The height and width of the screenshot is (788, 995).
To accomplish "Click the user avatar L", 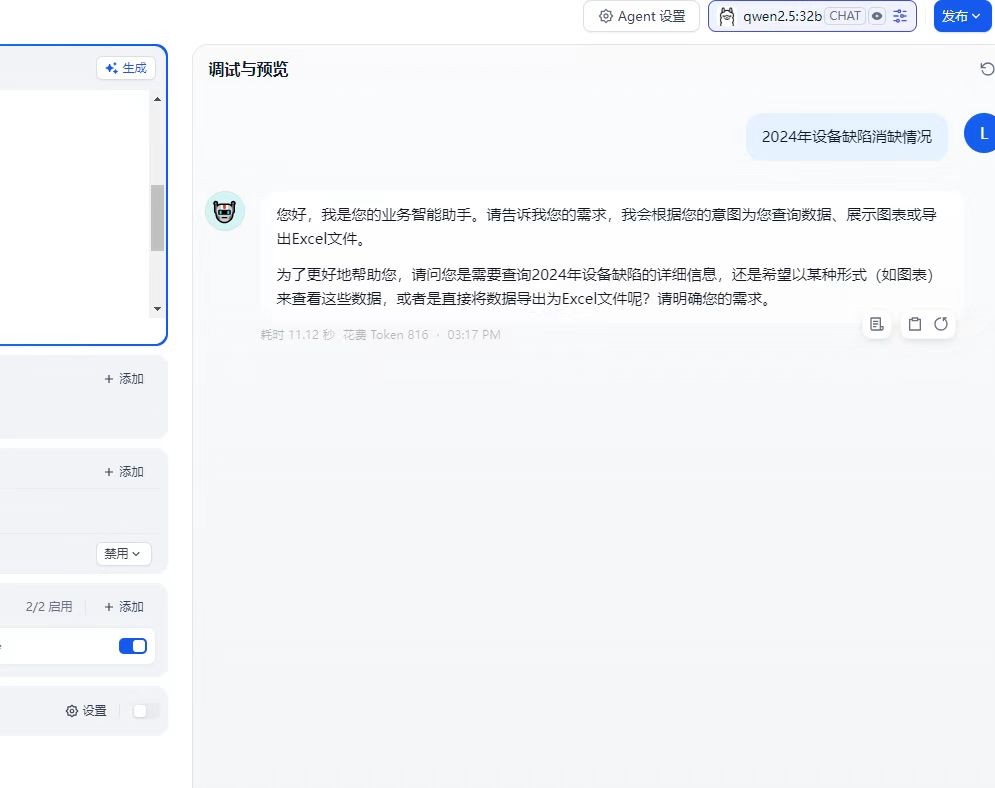I will tap(982, 133).
